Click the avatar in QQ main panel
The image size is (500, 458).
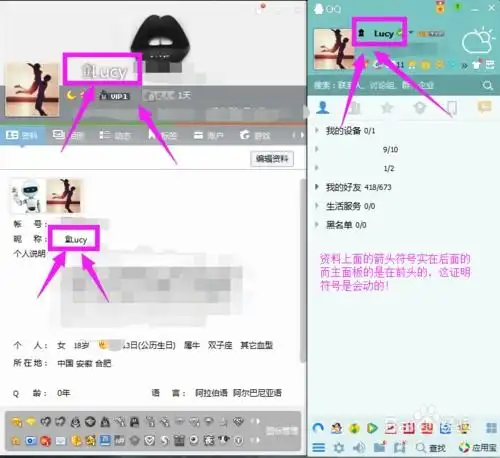point(333,49)
